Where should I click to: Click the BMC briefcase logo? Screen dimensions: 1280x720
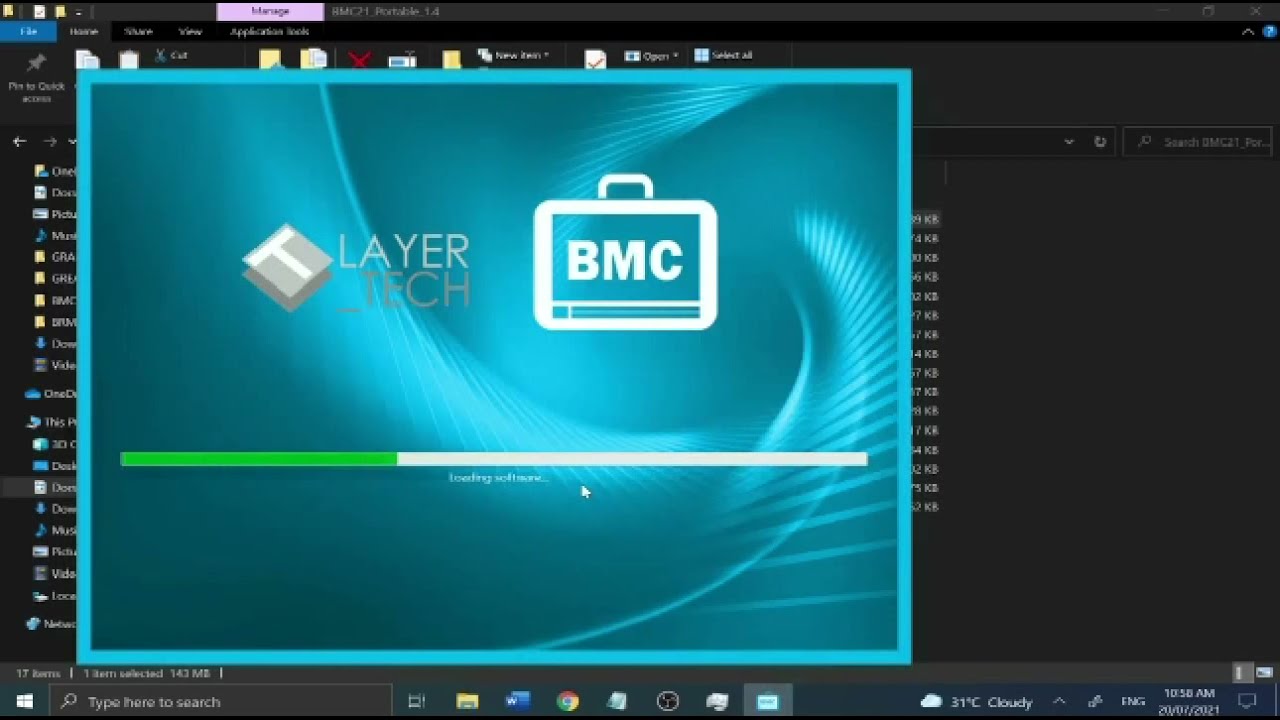(x=625, y=252)
